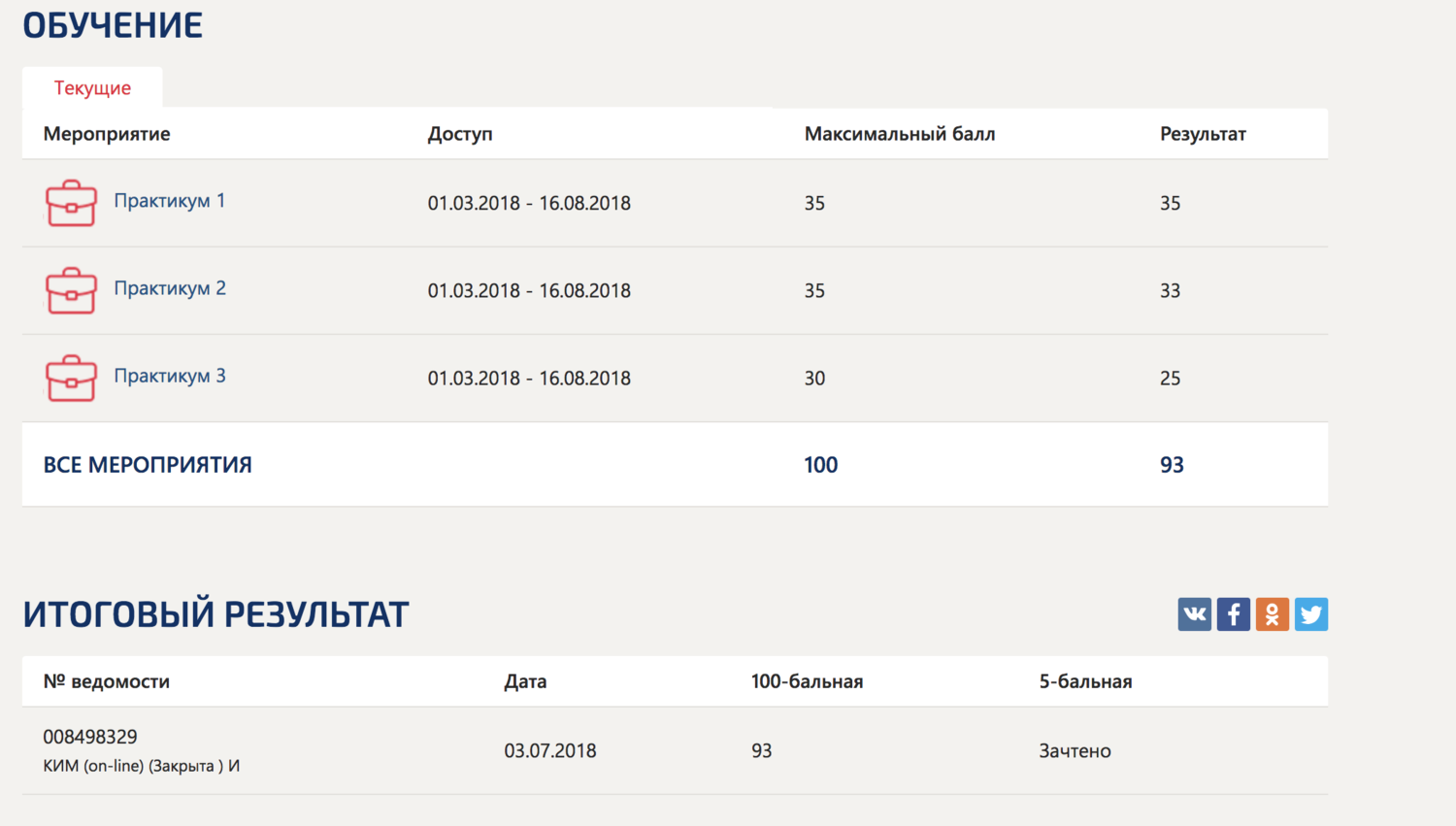Click the Максимальный балл column header

(x=900, y=134)
